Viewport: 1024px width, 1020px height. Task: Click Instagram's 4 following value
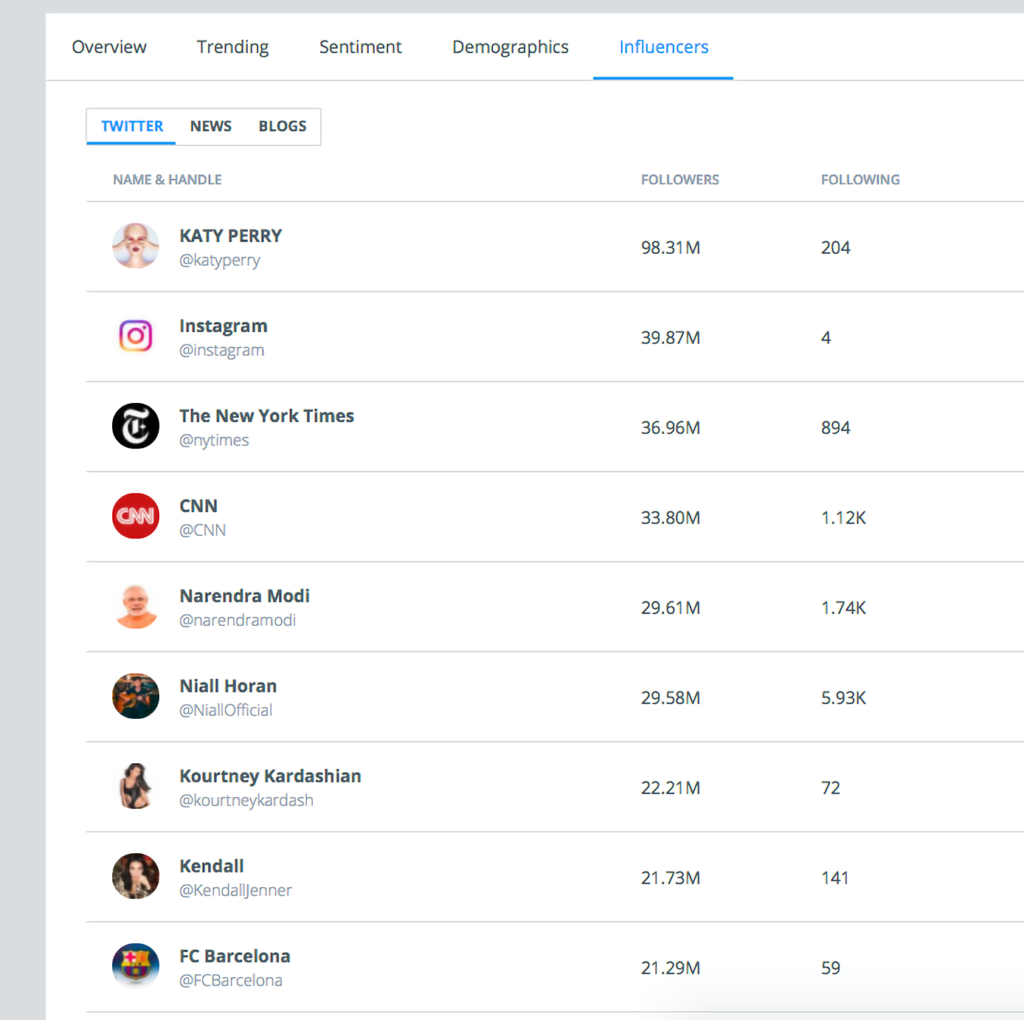(825, 338)
